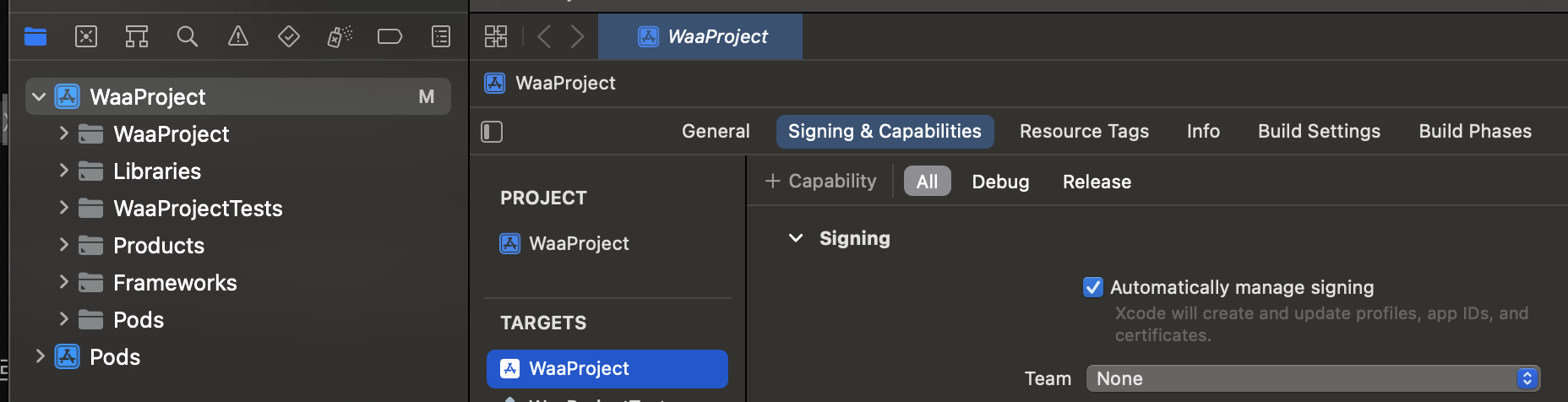Switch to the Build Settings tab
This screenshot has width=1568, height=402.
coord(1319,131)
